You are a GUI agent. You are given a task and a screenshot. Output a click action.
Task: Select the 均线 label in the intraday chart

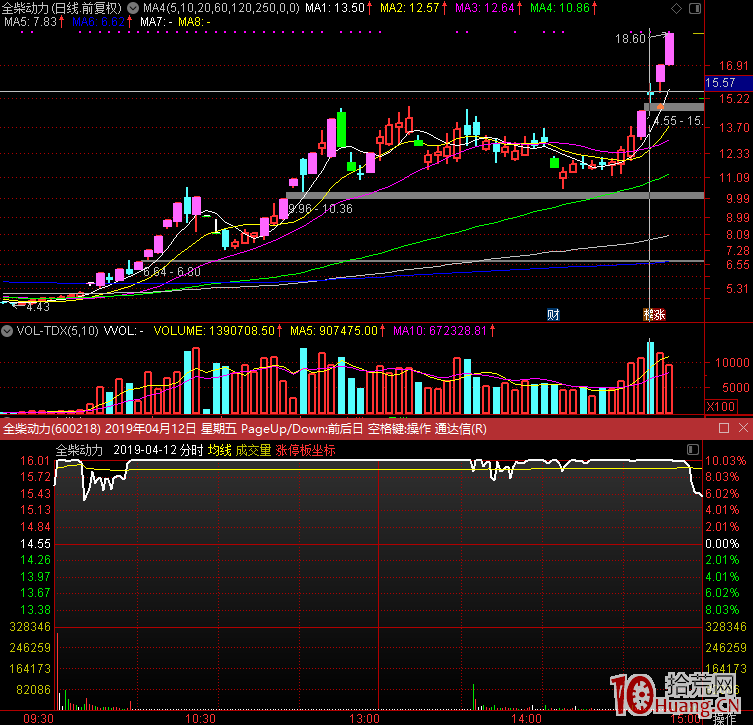(x=219, y=450)
